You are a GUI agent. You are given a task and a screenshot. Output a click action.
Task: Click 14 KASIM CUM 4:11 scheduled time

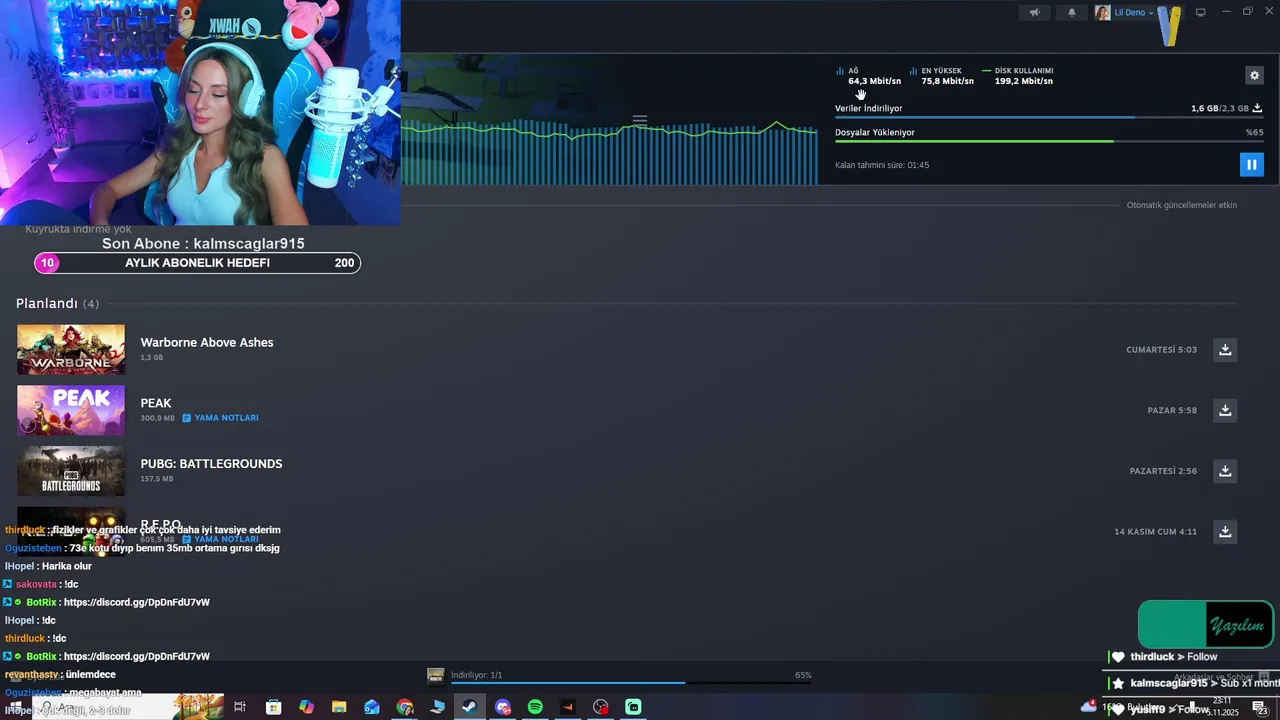pyautogui.click(x=1156, y=532)
